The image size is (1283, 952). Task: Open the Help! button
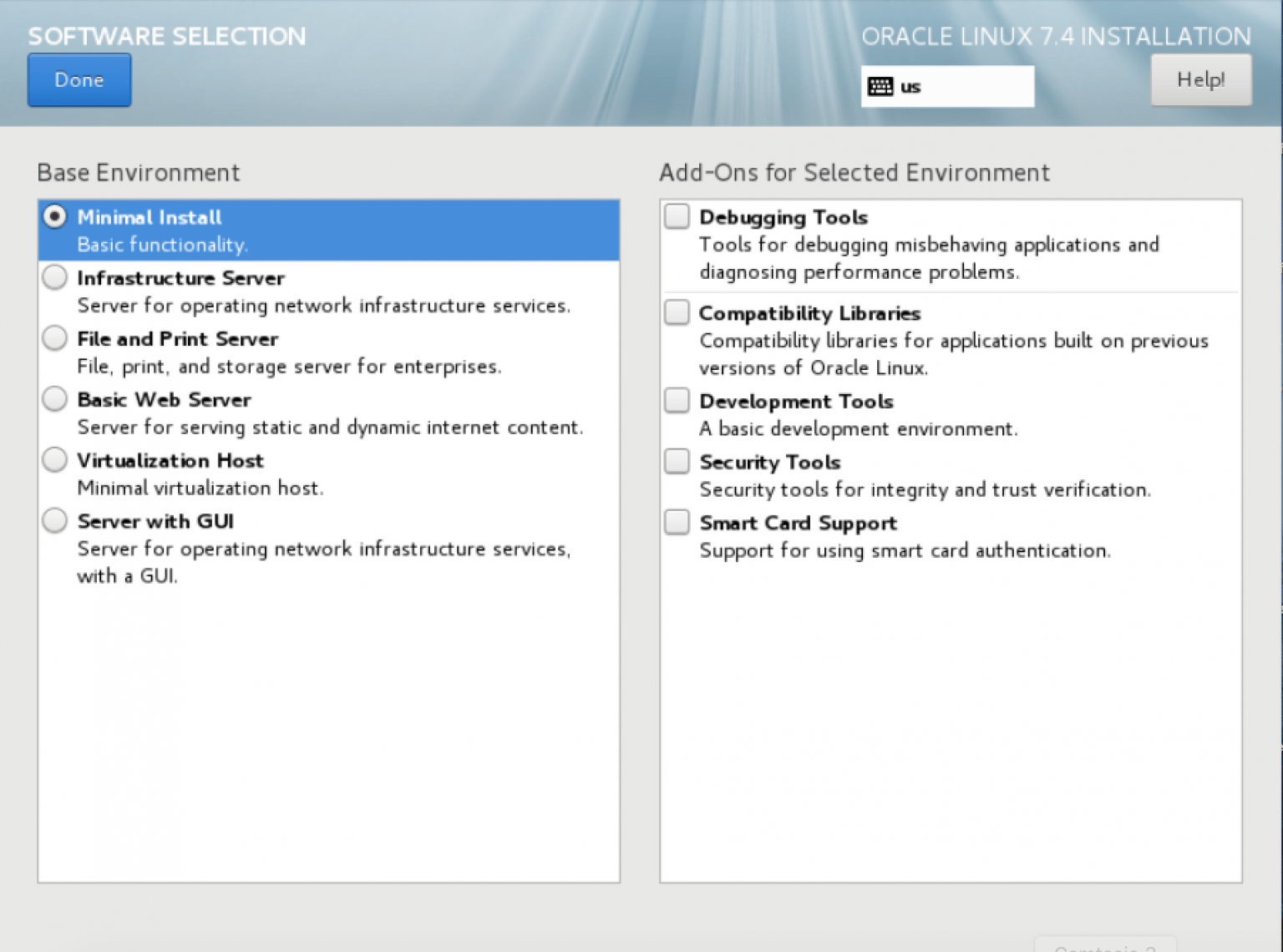coord(1200,80)
